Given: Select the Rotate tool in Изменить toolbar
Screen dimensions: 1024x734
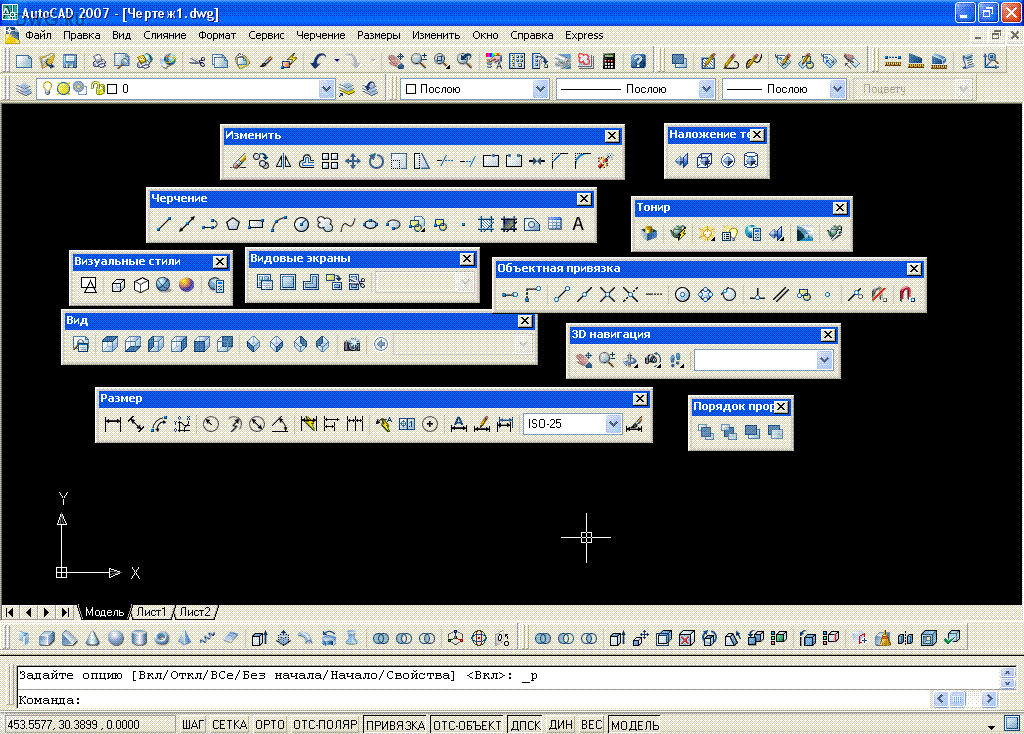Looking at the screenshot, I should tap(376, 161).
